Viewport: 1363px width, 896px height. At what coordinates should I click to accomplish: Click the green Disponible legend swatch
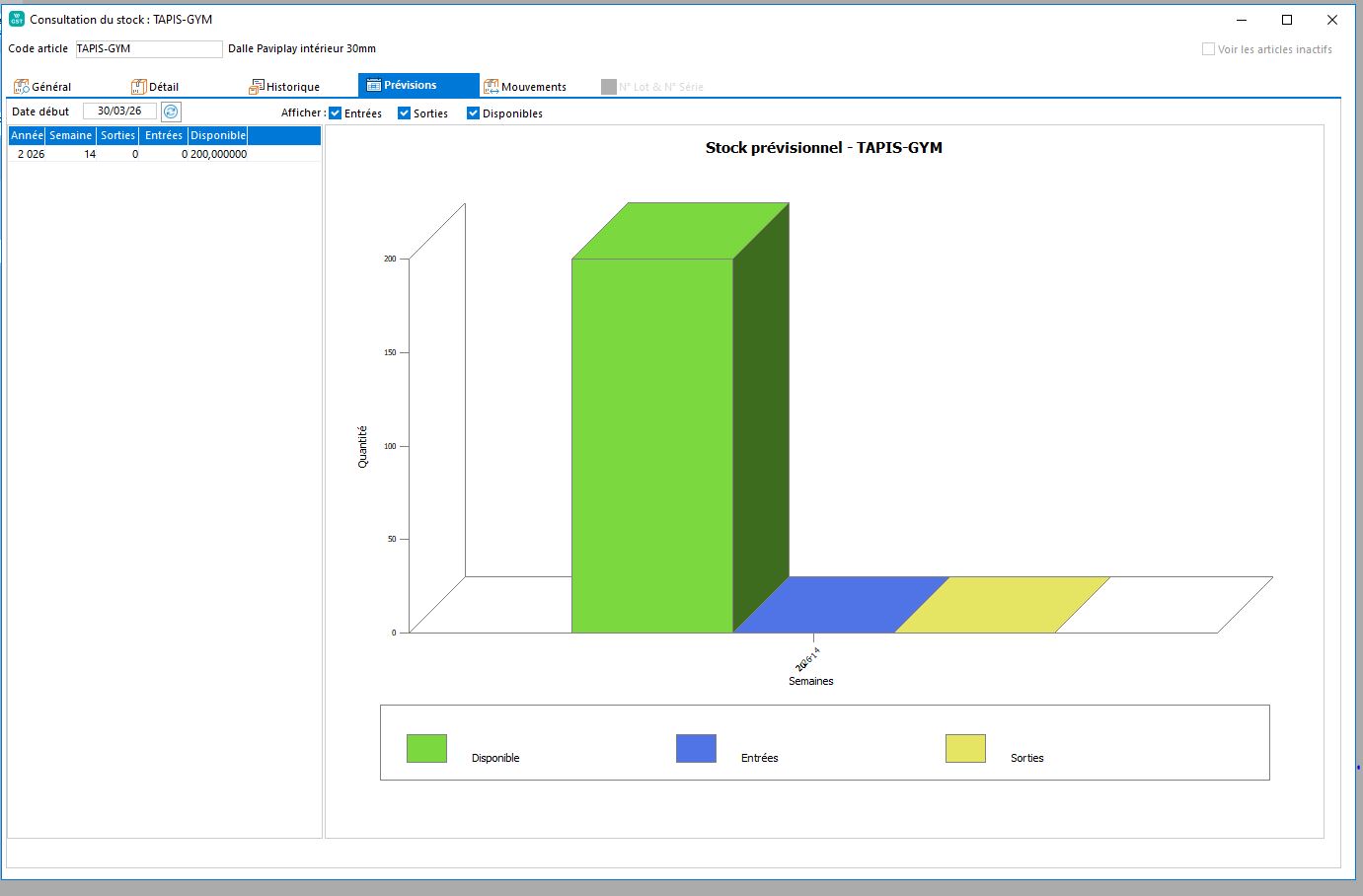pyautogui.click(x=426, y=748)
